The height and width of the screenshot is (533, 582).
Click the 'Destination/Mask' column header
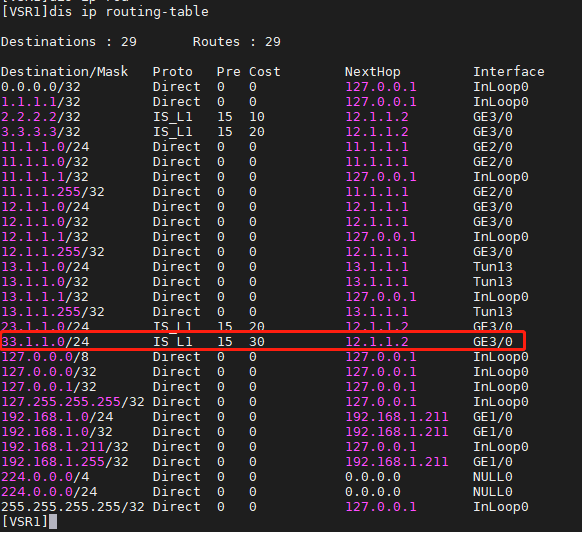[65, 72]
